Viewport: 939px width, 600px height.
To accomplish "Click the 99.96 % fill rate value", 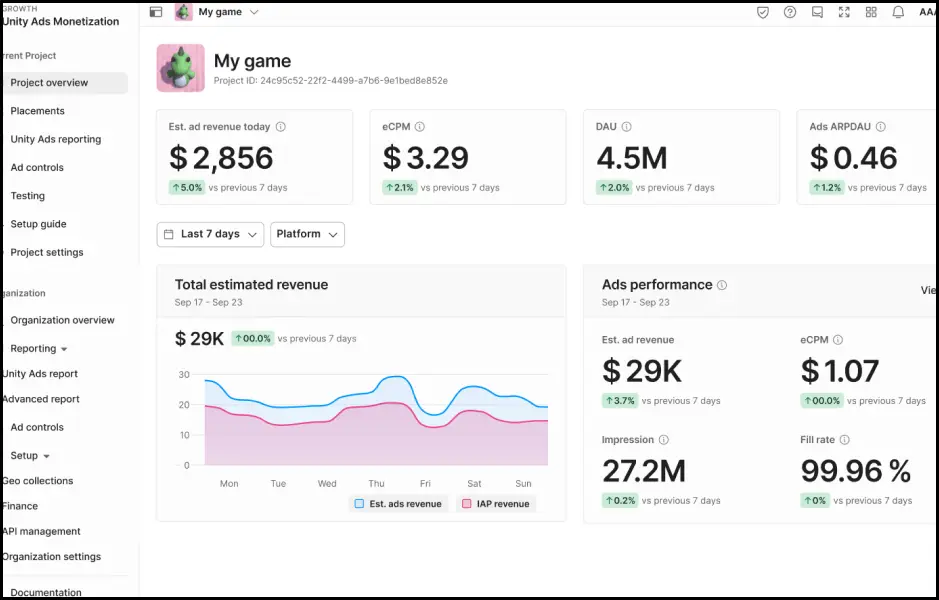I will tap(856, 471).
